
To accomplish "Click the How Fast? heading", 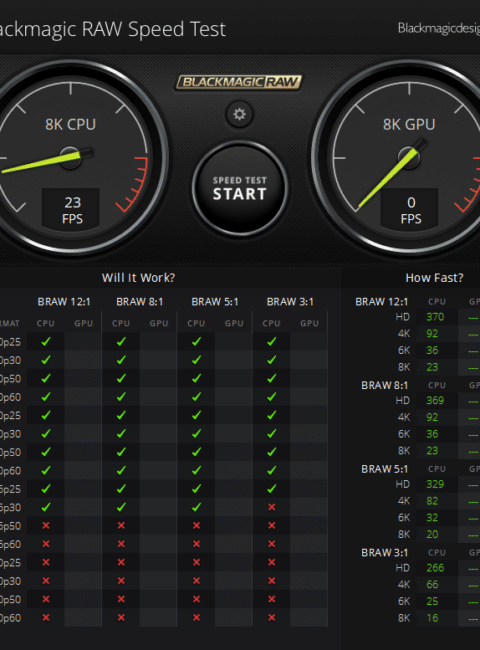I will [x=434, y=278].
